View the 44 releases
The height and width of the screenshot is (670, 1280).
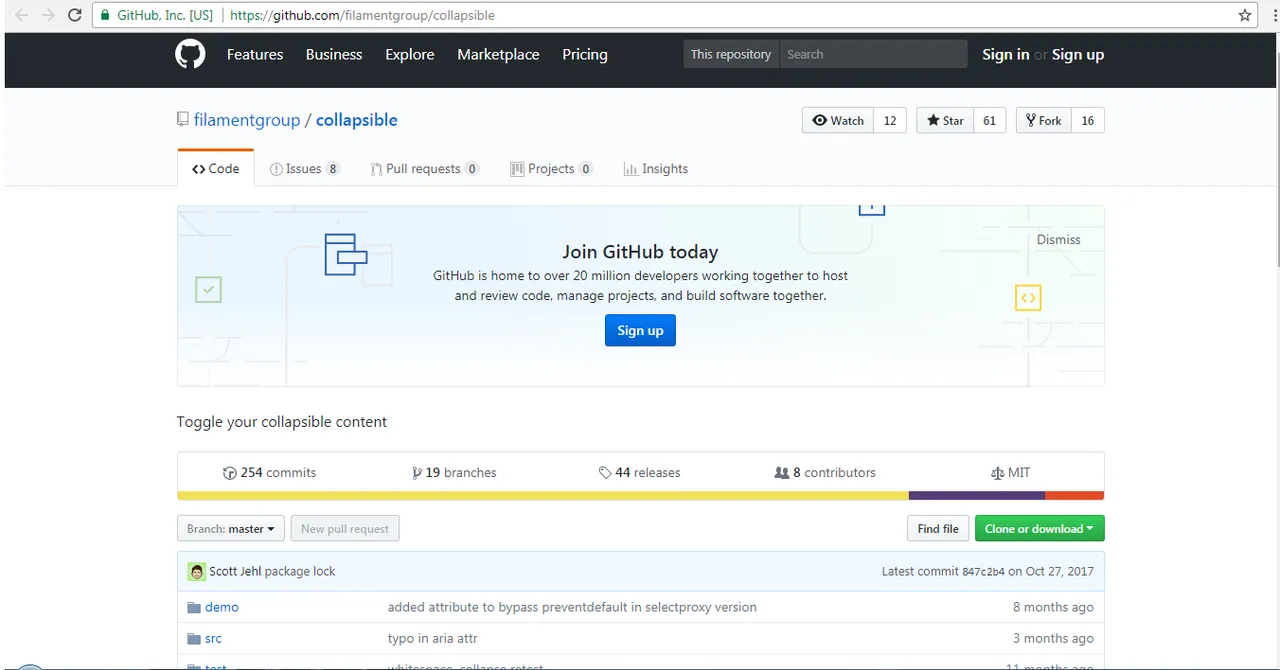pyautogui.click(x=640, y=472)
